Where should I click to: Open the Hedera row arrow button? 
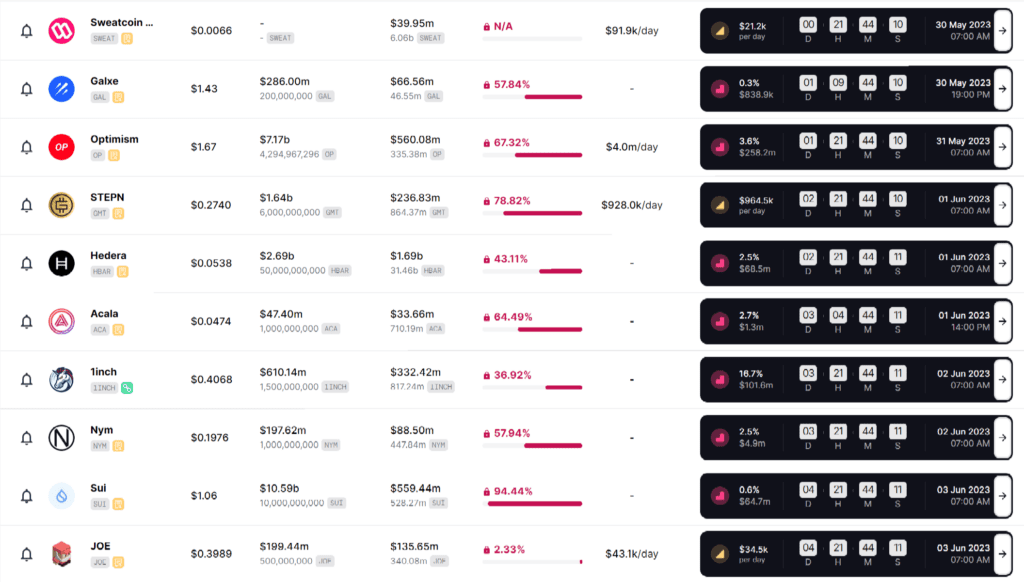click(x=1003, y=263)
